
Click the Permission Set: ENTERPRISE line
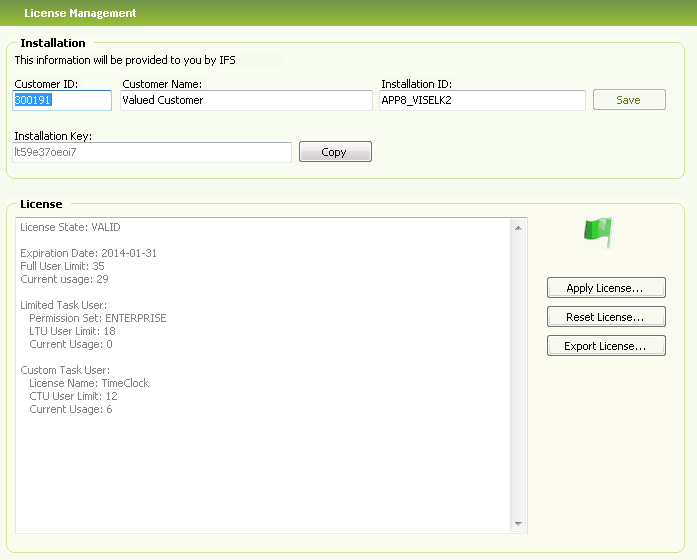coord(97,318)
